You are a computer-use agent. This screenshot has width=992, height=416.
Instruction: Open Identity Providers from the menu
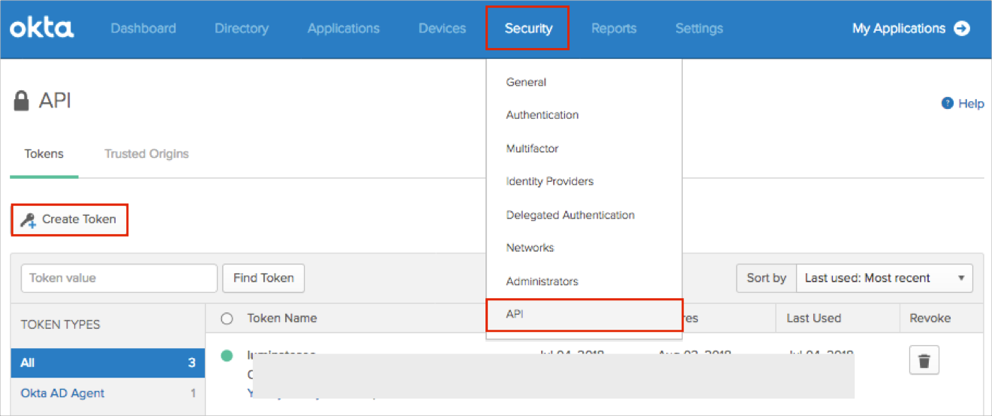[x=550, y=181]
